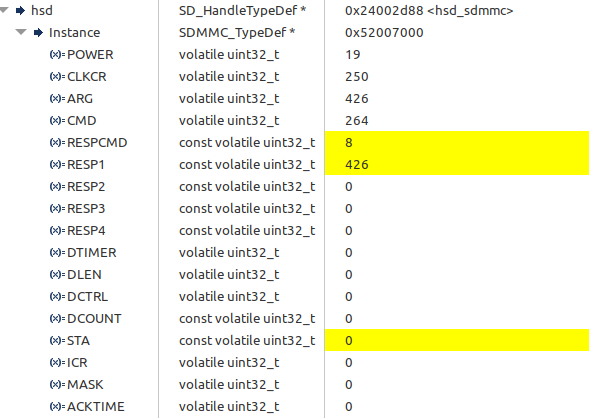
Task: Click the variable icon next to STA
Action: (x=57, y=341)
